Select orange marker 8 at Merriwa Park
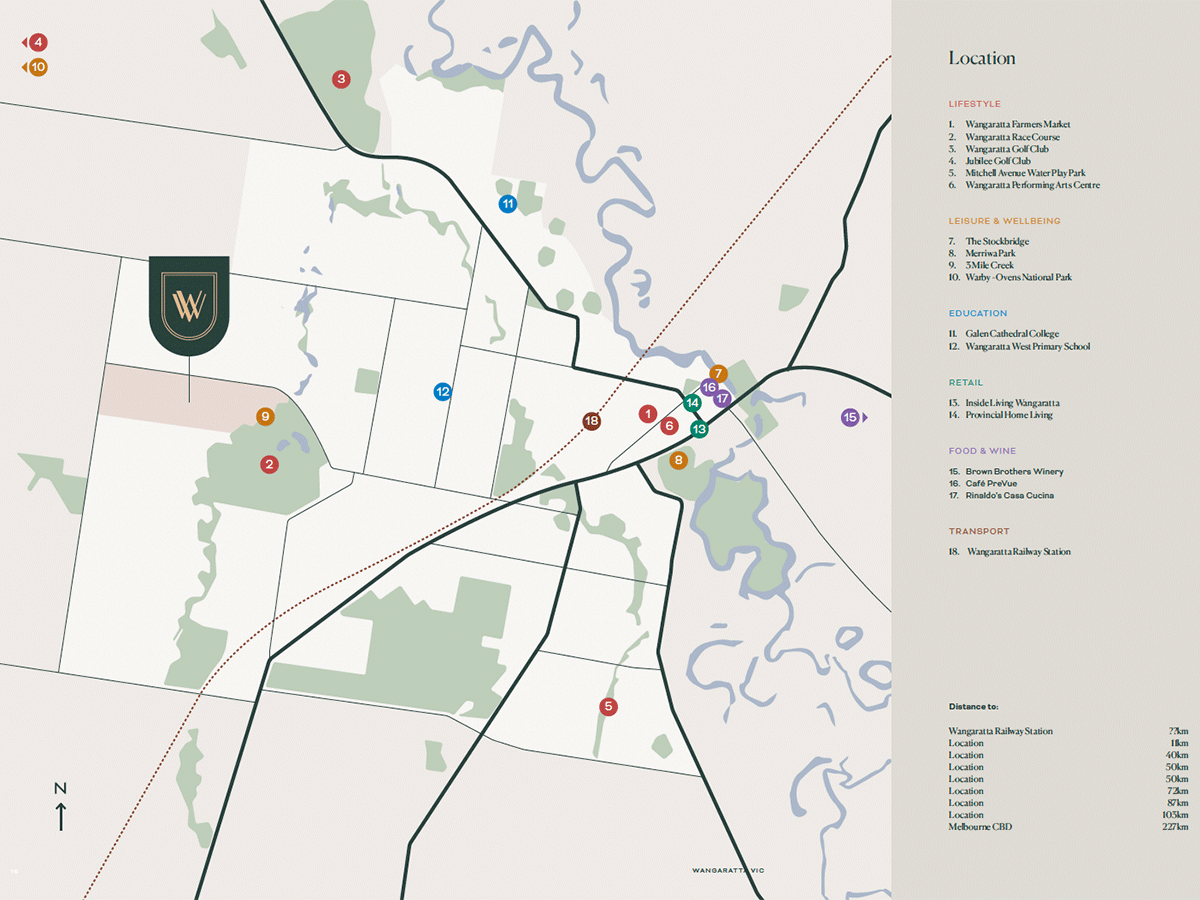Viewport: 1200px width, 900px height. tap(678, 460)
